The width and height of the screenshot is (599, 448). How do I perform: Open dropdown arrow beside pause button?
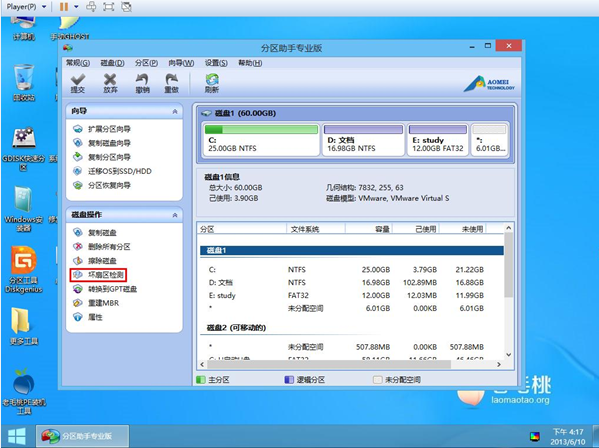(x=76, y=6)
